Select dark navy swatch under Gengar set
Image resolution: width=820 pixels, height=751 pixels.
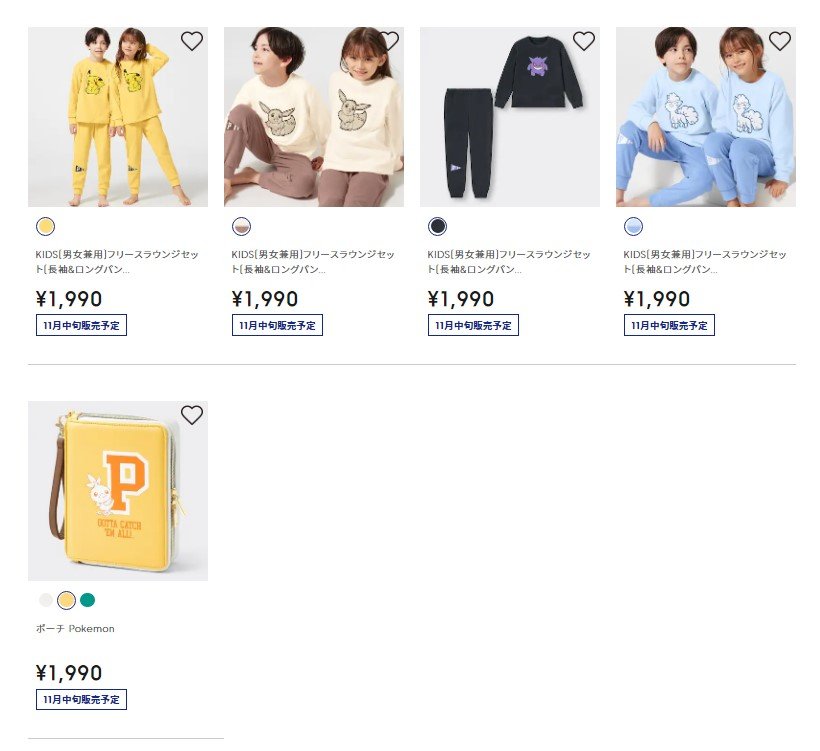pos(437,226)
